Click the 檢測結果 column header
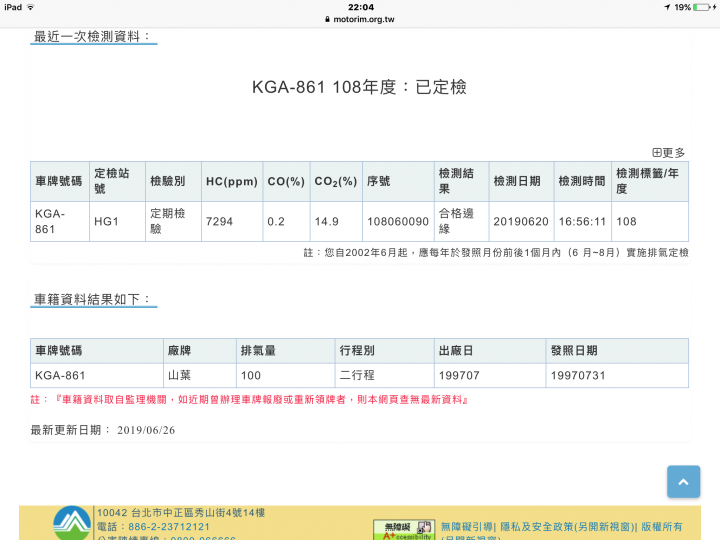The image size is (720, 540). click(461, 181)
